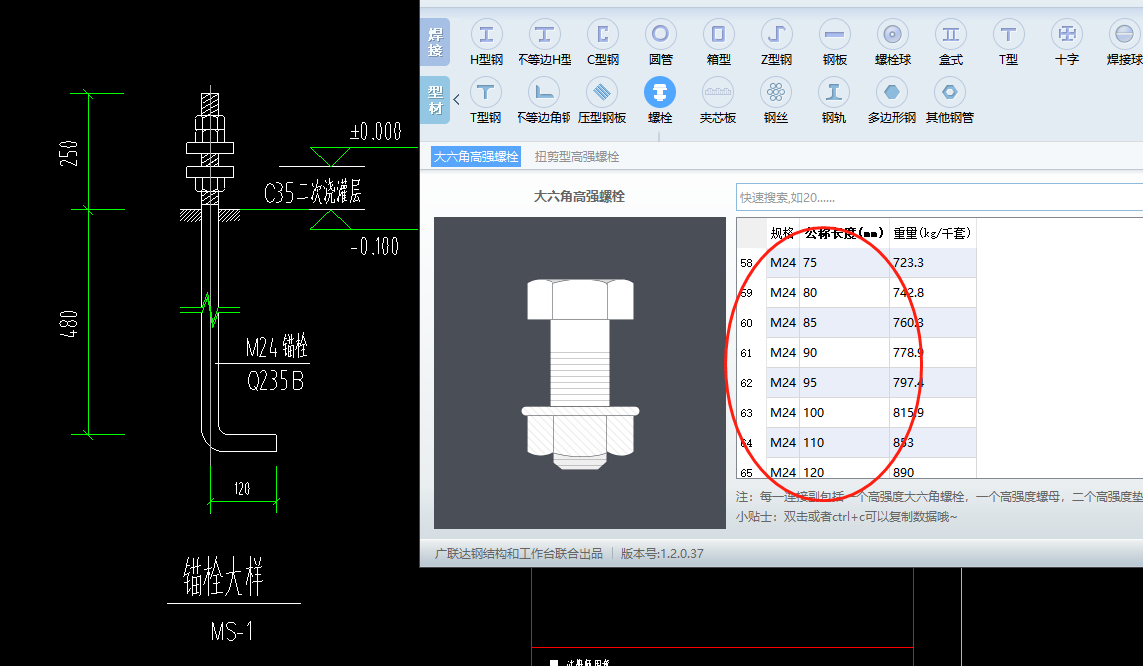The image size is (1143, 666).
Task: Click the 锚栓大样 title in CAD drawing
Action: coord(223,576)
